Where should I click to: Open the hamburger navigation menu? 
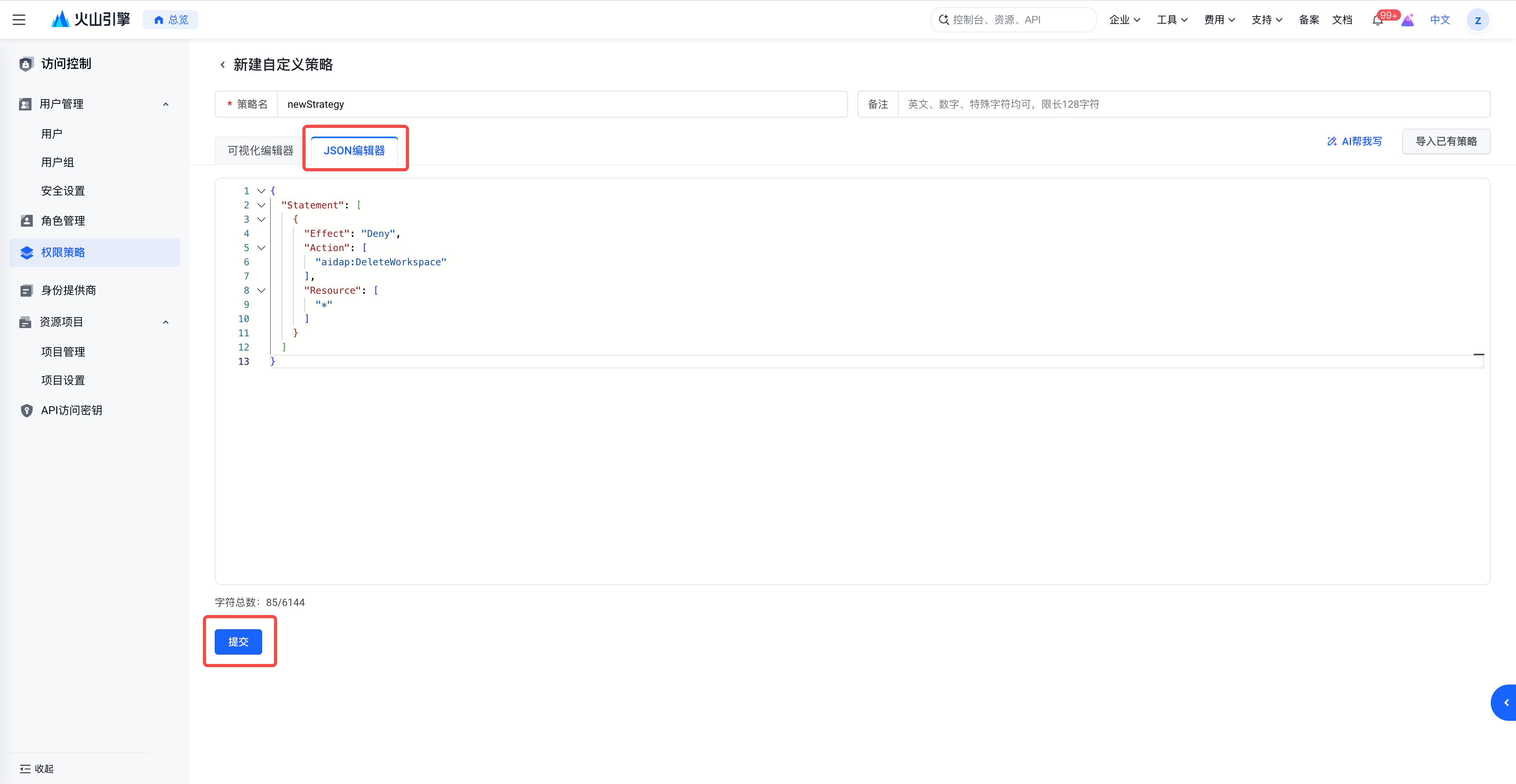click(19, 19)
